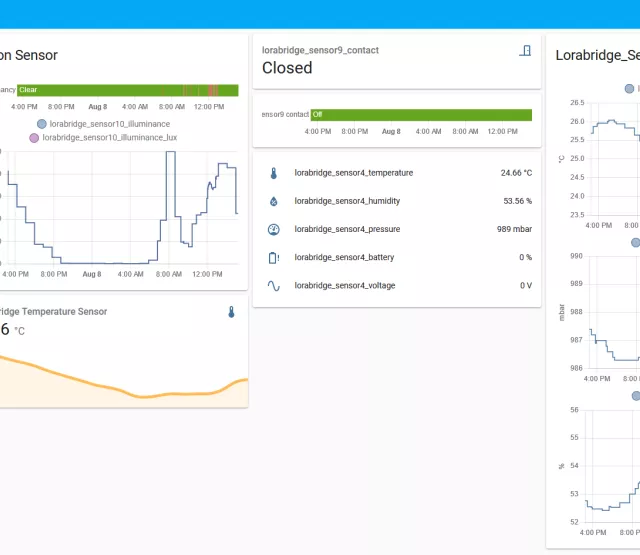Click the thermometer icon beside lorabridge_sensor4_temperature
The image size is (640, 555).
click(273, 173)
